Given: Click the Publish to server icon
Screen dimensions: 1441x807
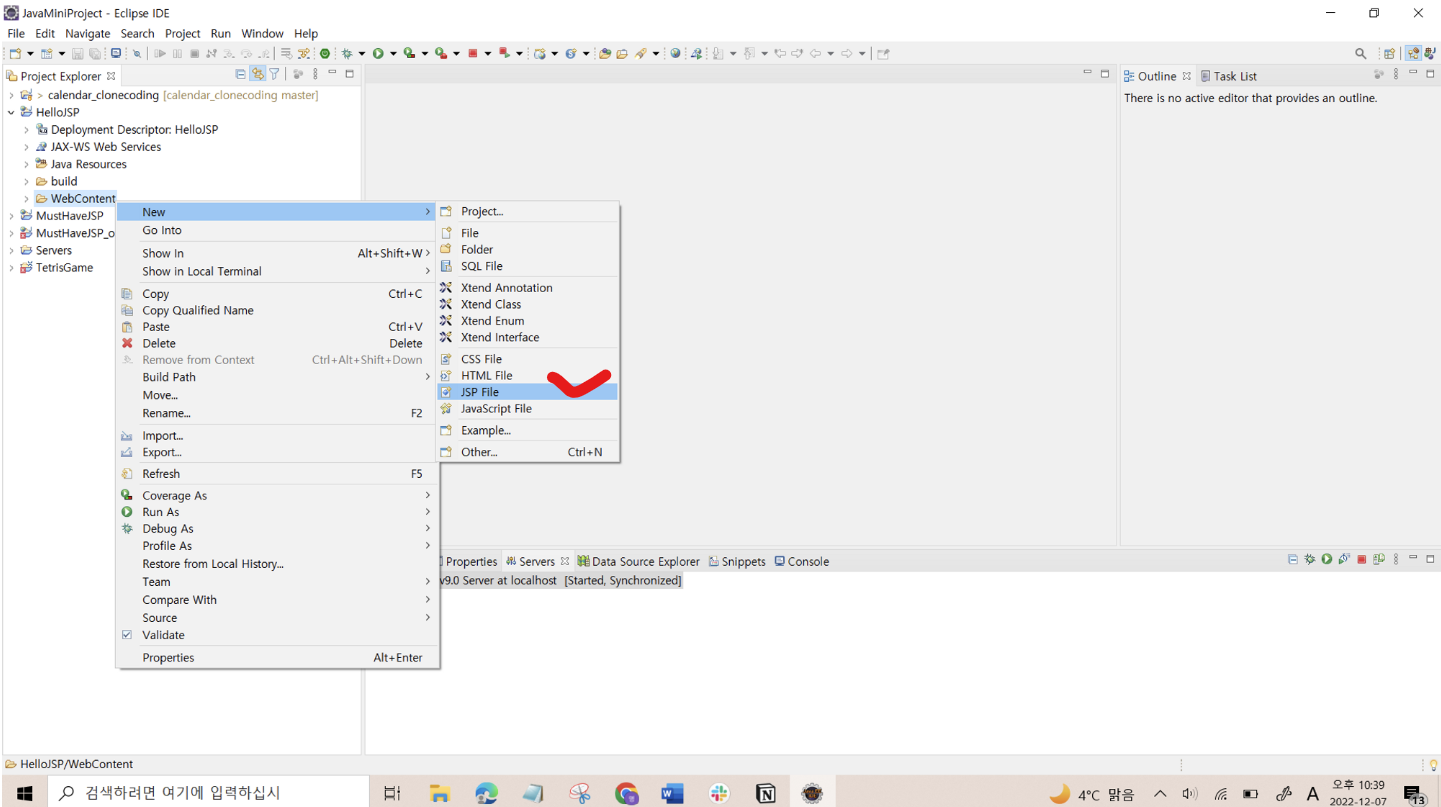Looking at the screenshot, I should (1378, 559).
